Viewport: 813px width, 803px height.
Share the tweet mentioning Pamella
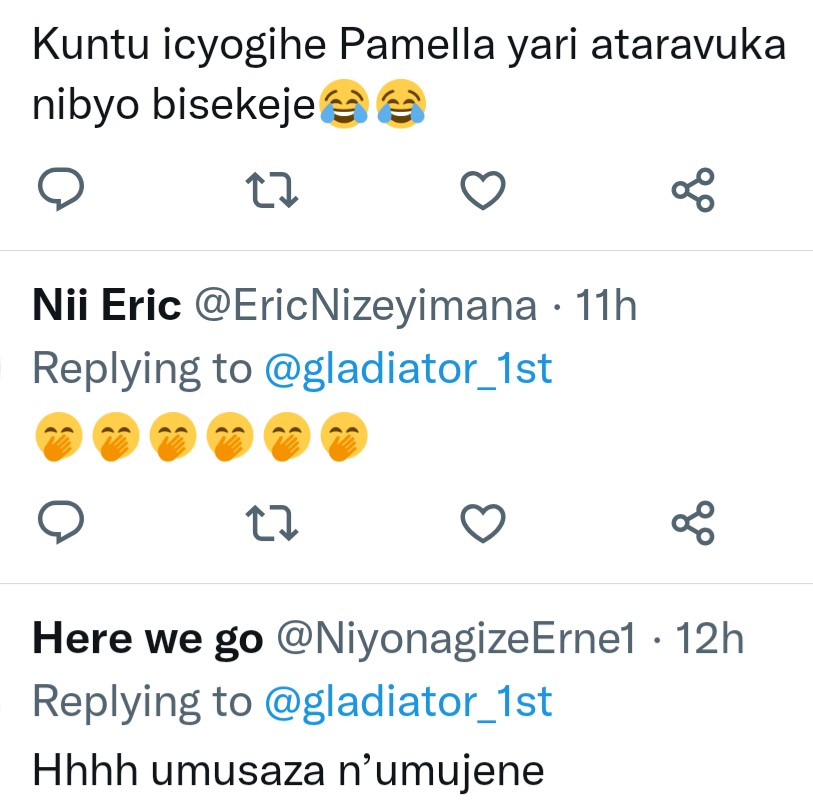pyautogui.click(x=693, y=189)
